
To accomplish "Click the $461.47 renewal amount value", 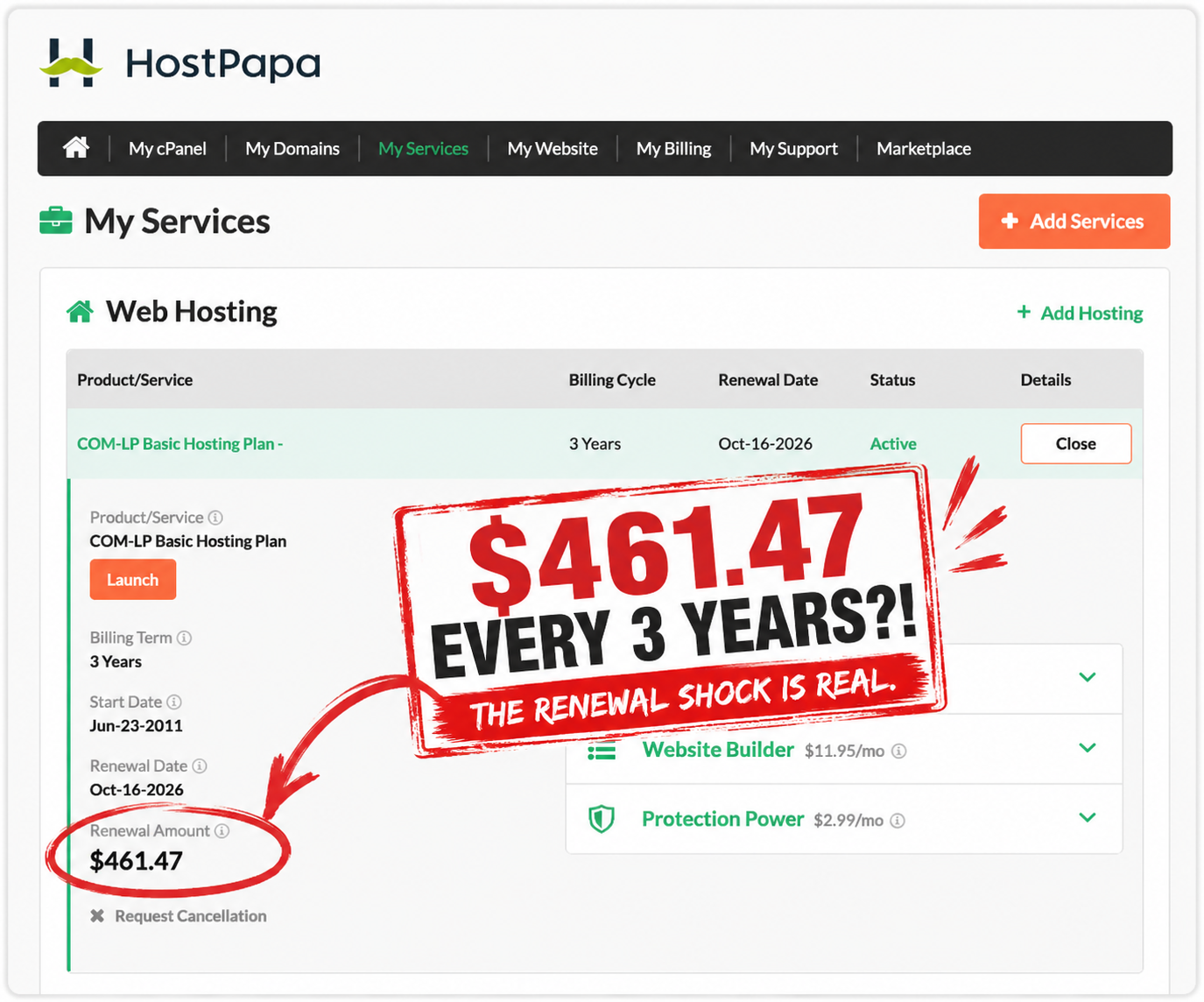I will 137,861.
